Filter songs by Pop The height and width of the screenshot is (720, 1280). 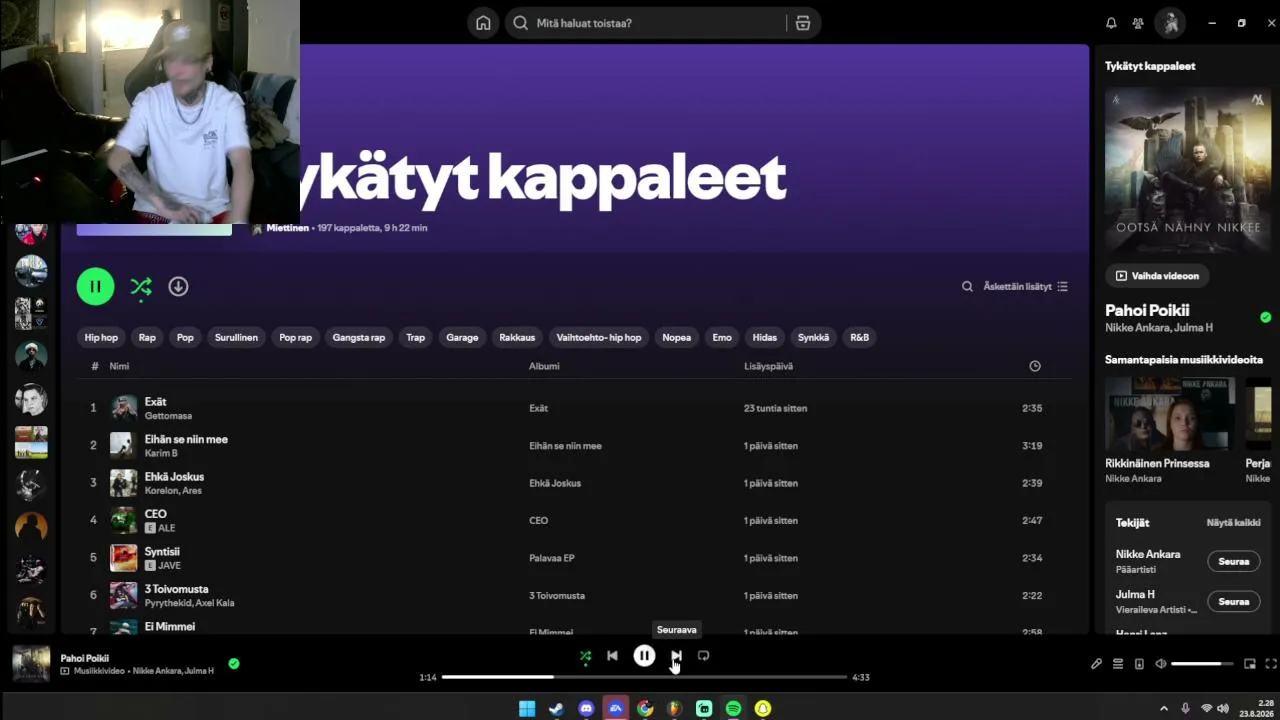click(x=185, y=338)
